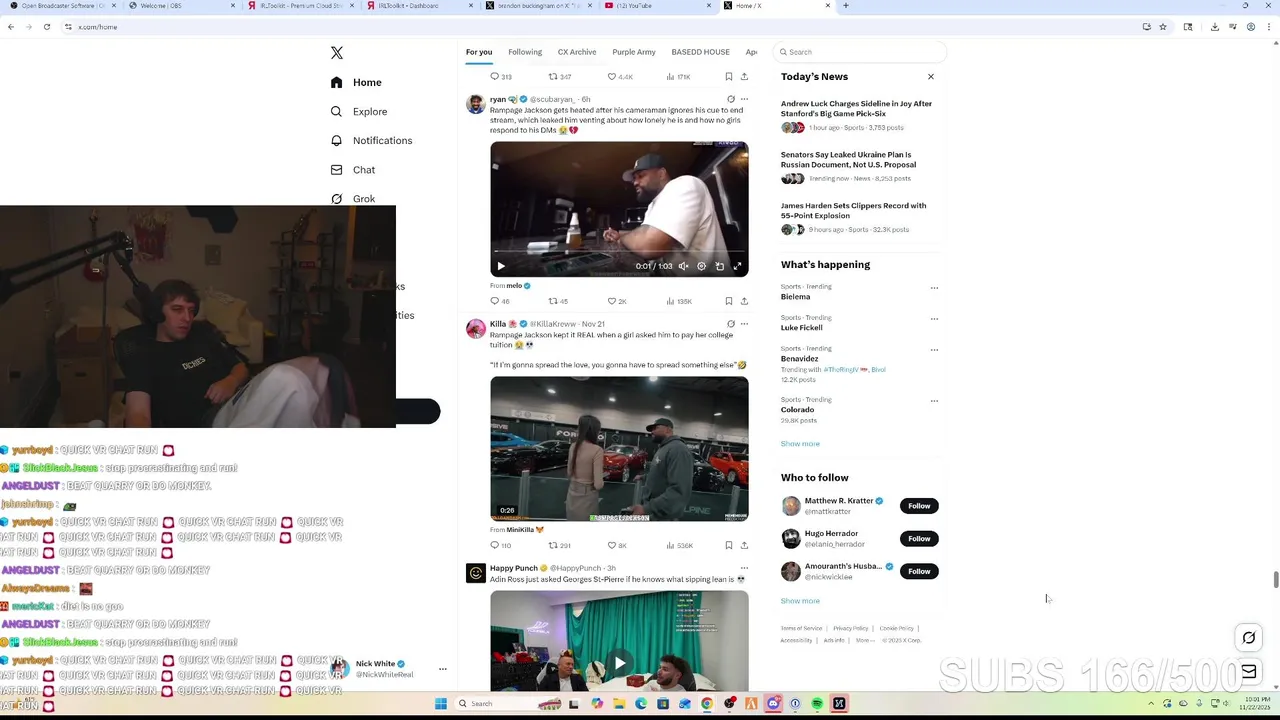1280x720 pixels.
Task: Open Spotify from the Windows taskbar
Action: tap(817, 704)
